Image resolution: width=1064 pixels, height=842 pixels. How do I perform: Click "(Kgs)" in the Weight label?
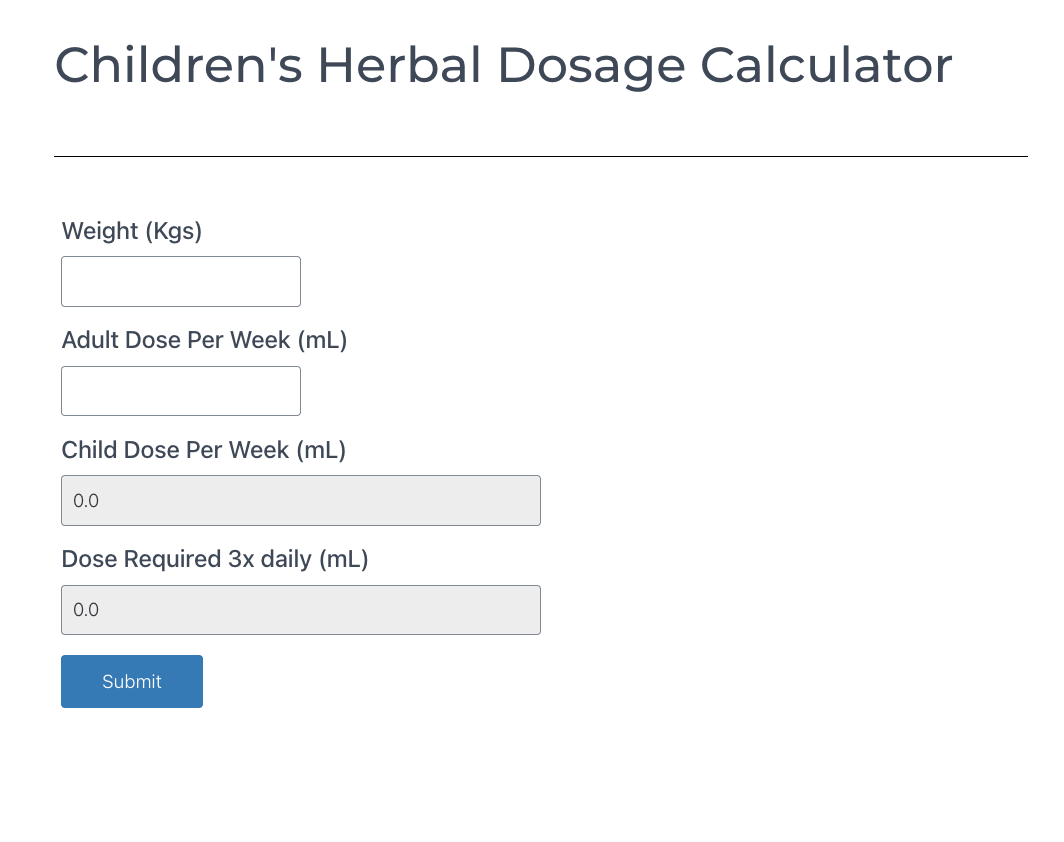pos(173,231)
